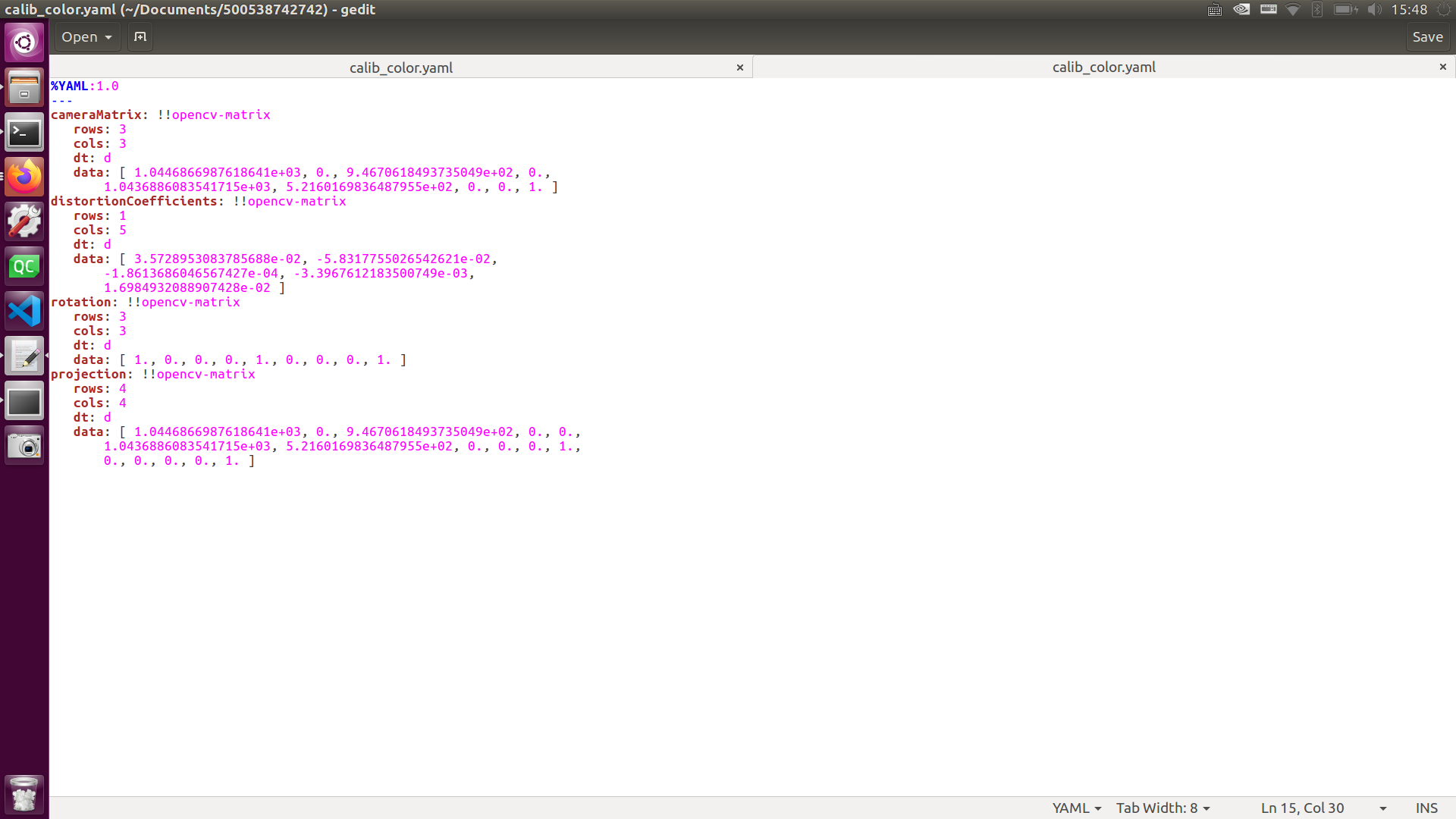The width and height of the screenshot is (1456, 819).
Task: Select the left calib_color.yaml tab
Action: 400,67
